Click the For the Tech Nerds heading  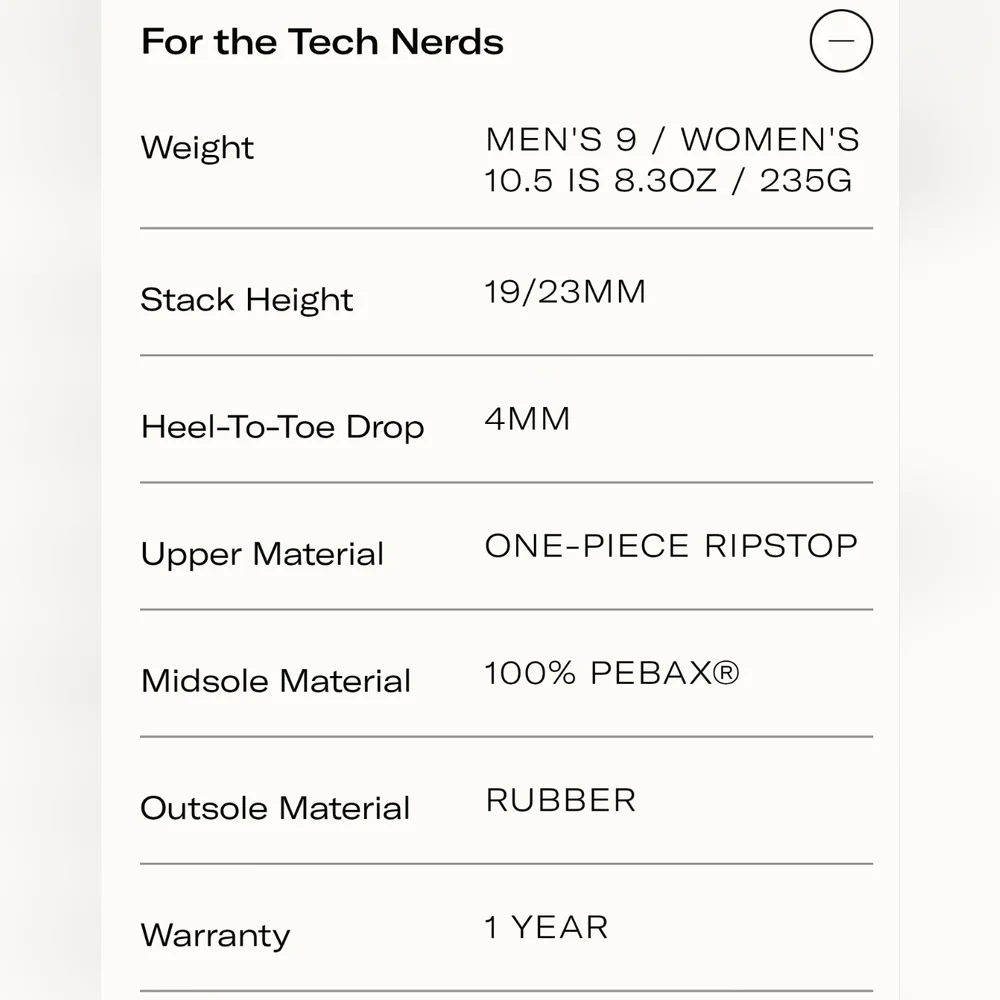coord(322,42)
